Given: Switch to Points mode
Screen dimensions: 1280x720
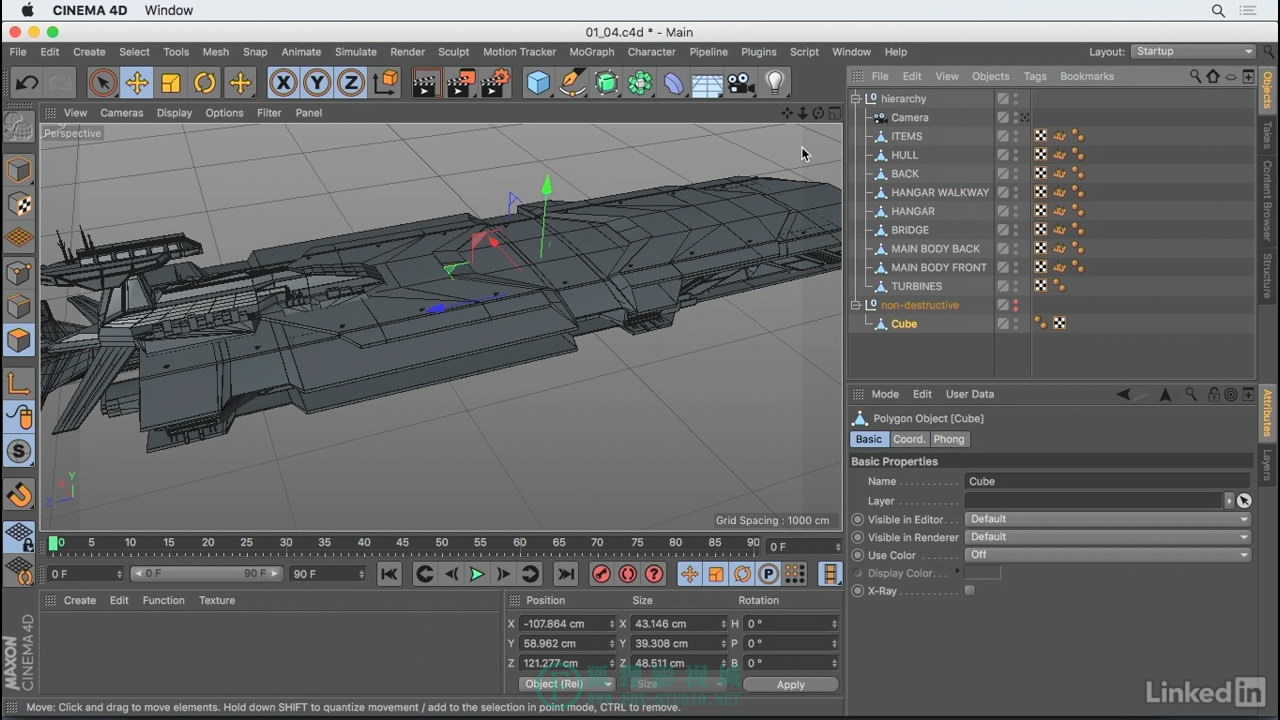Looking at the screenshot, I should click(19, 272).
